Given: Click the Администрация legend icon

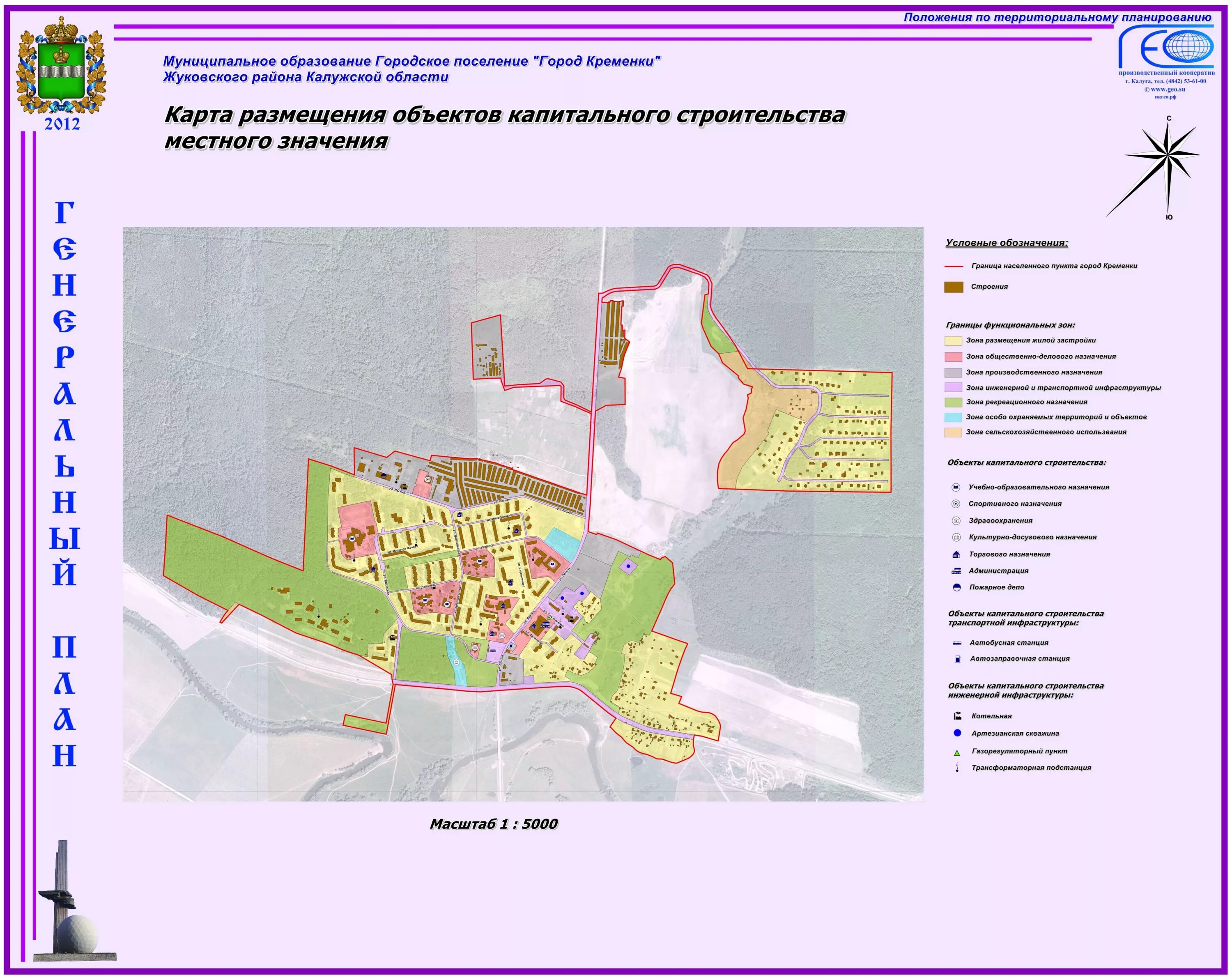Looking at the screenshot, I should 956,571.
